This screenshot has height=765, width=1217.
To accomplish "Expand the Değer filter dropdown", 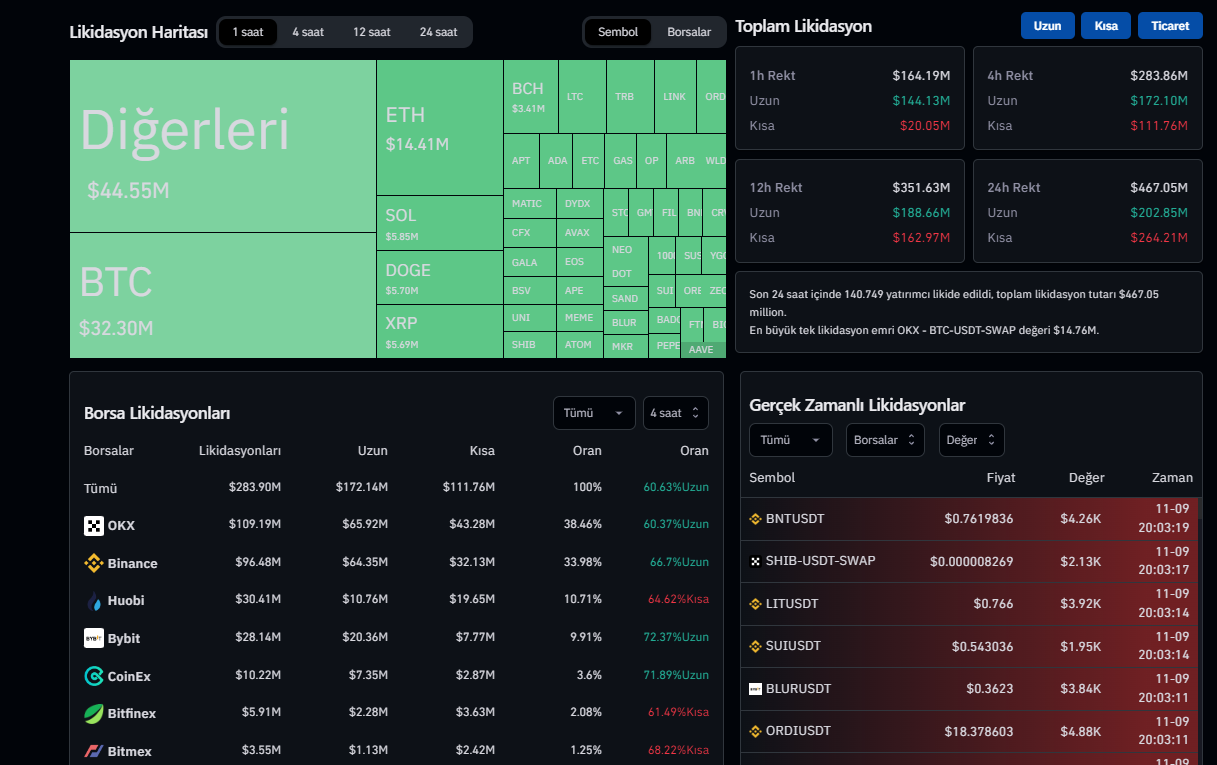I will click(x=971, y=440).
